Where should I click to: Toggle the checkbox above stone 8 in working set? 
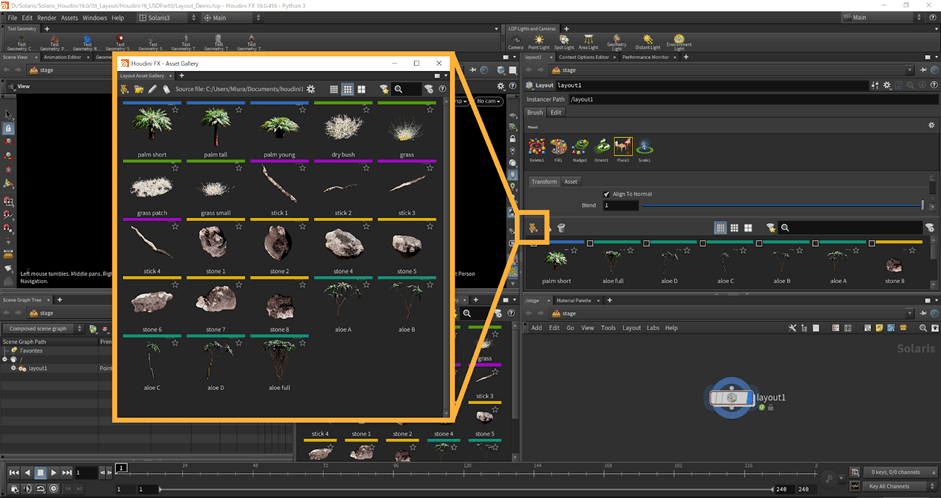pyautogui.click(x=871, y=243)
